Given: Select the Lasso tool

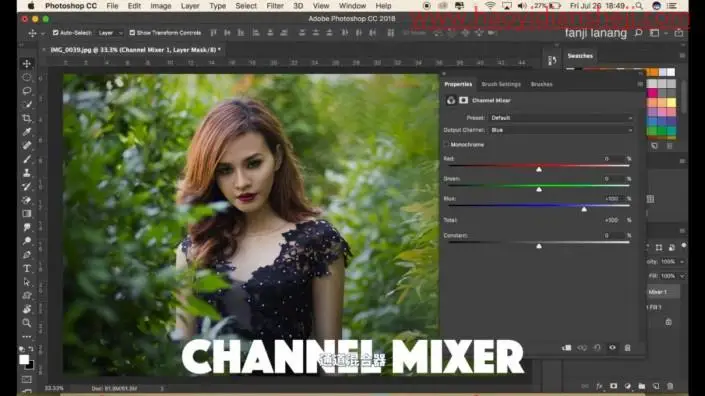Looking at the screenshot, I should click(27, 90).
